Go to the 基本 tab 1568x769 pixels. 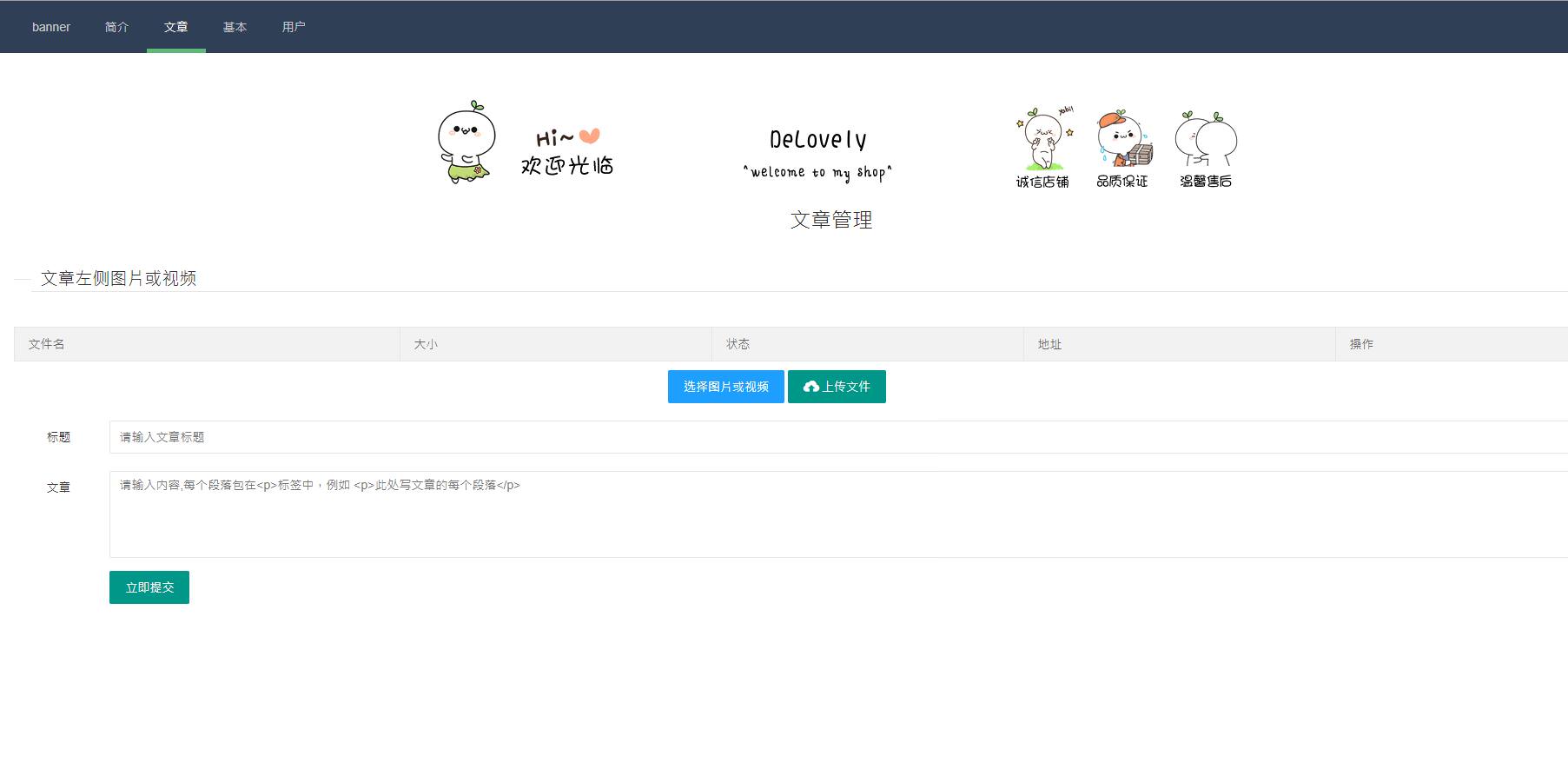click(235, 27)
